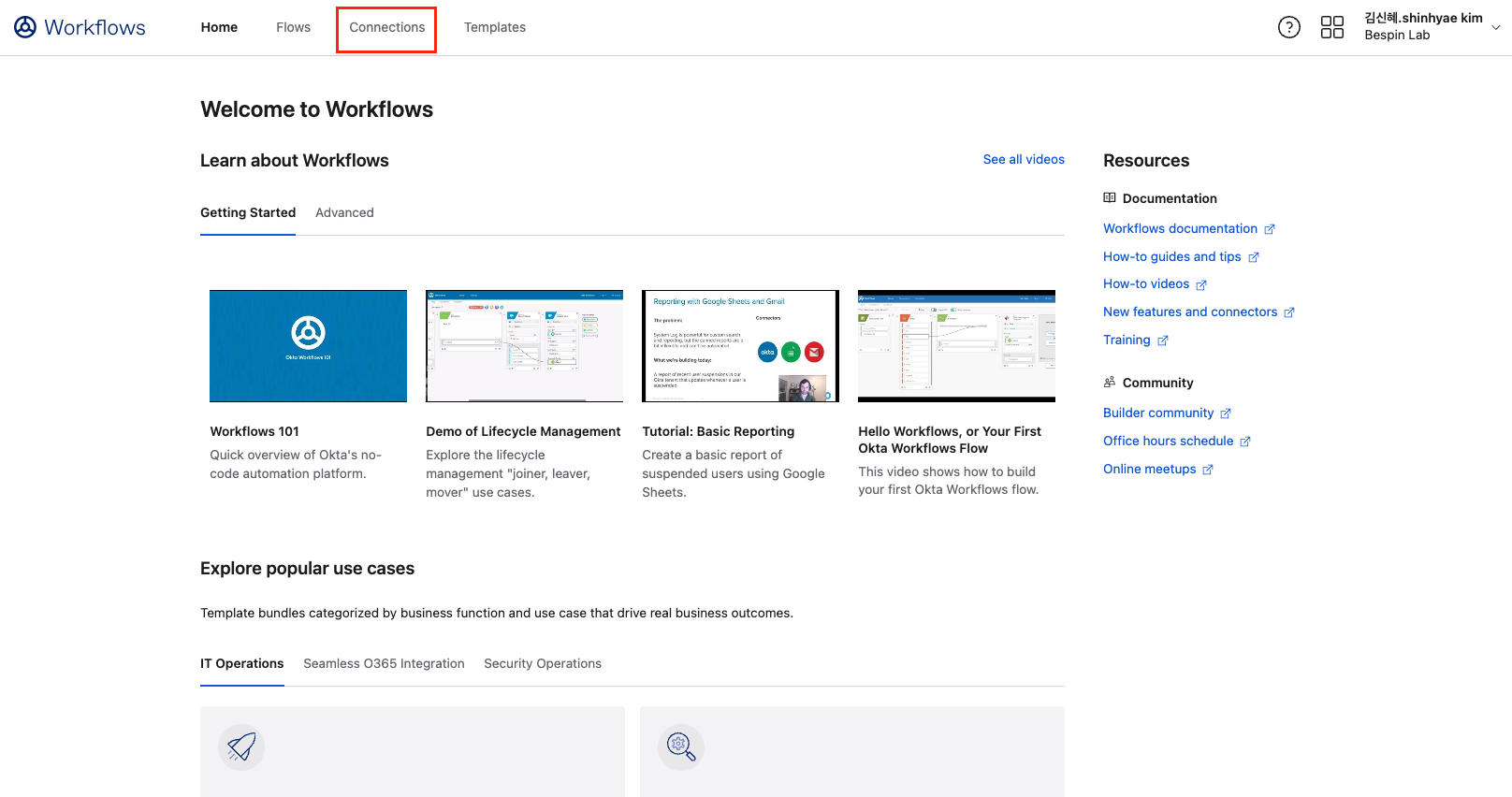Click the See all videos link
This screenshot has height=797, width=1512.
click(1023, 159)
